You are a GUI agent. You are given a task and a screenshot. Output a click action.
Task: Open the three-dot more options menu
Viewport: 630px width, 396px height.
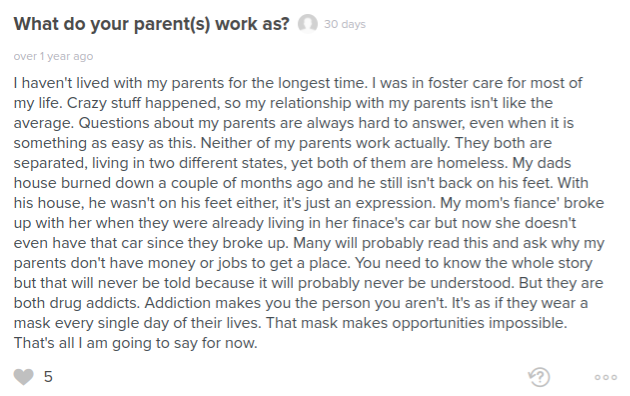(x=606, y=377)
